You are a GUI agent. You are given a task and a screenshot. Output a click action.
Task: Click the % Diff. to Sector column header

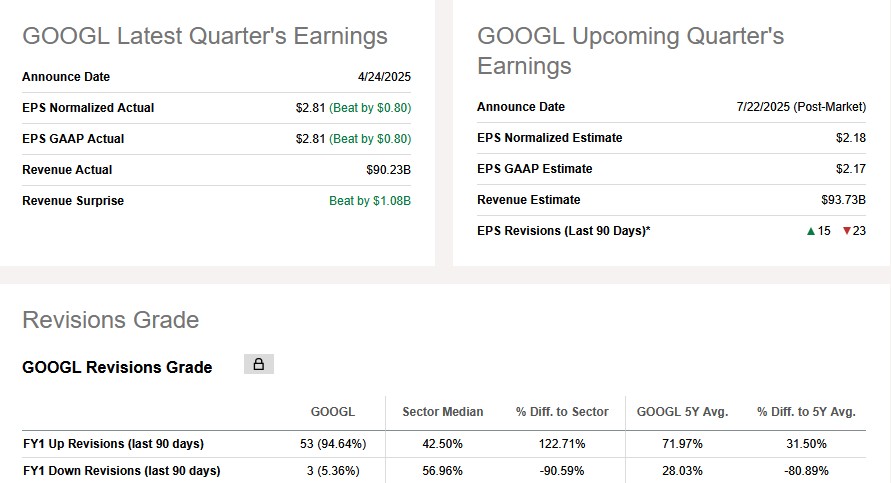[x=560, y=412]
